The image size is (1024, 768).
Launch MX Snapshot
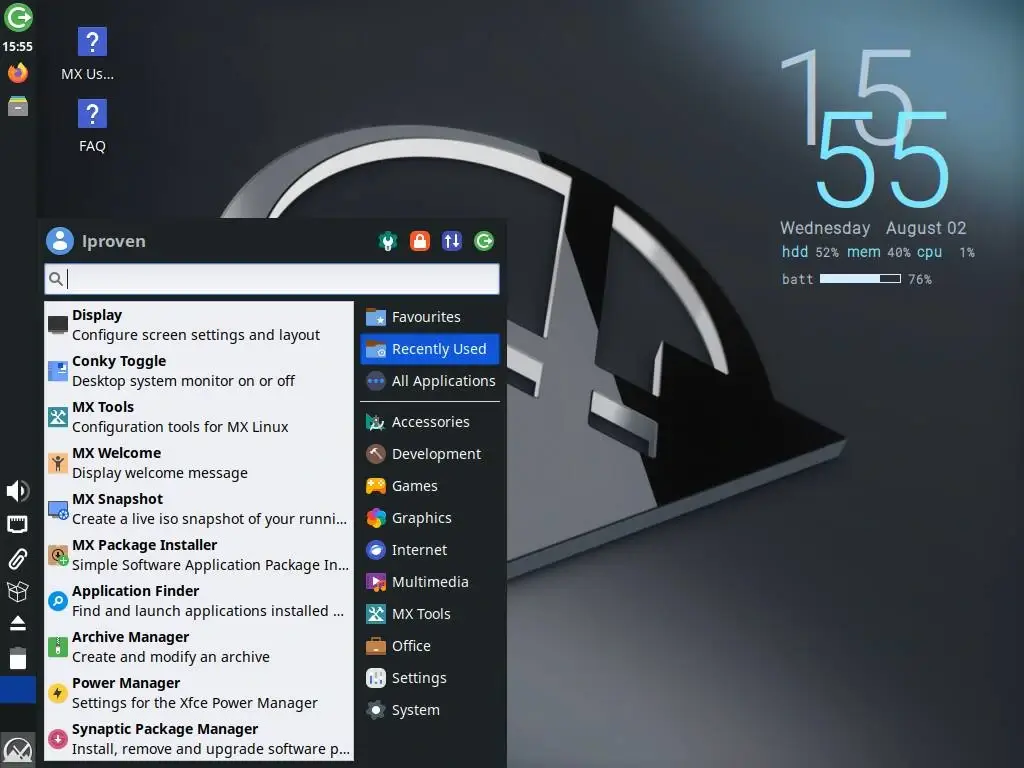coord(199,509)
